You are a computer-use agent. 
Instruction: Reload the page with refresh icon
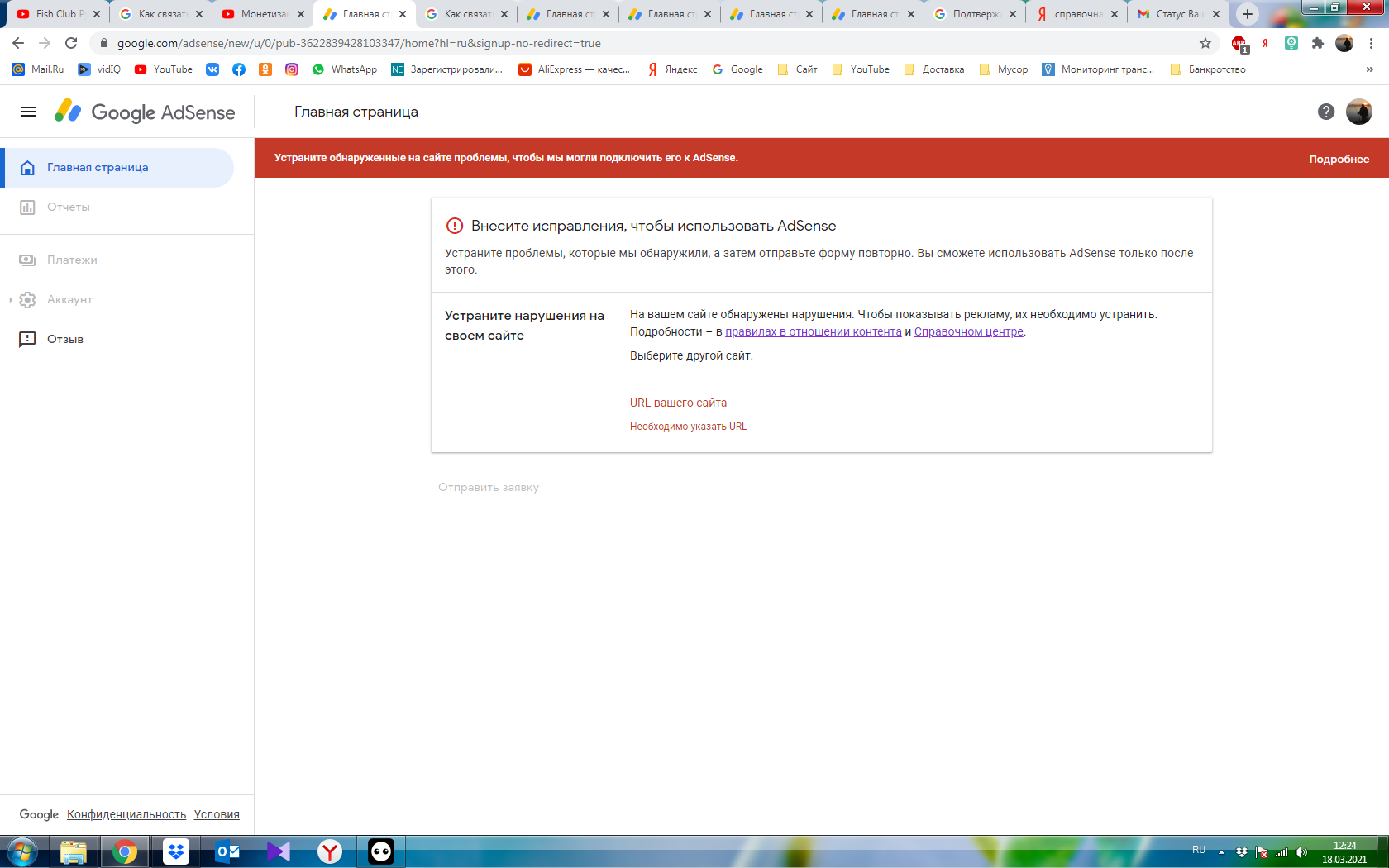[x=71, y=43]
